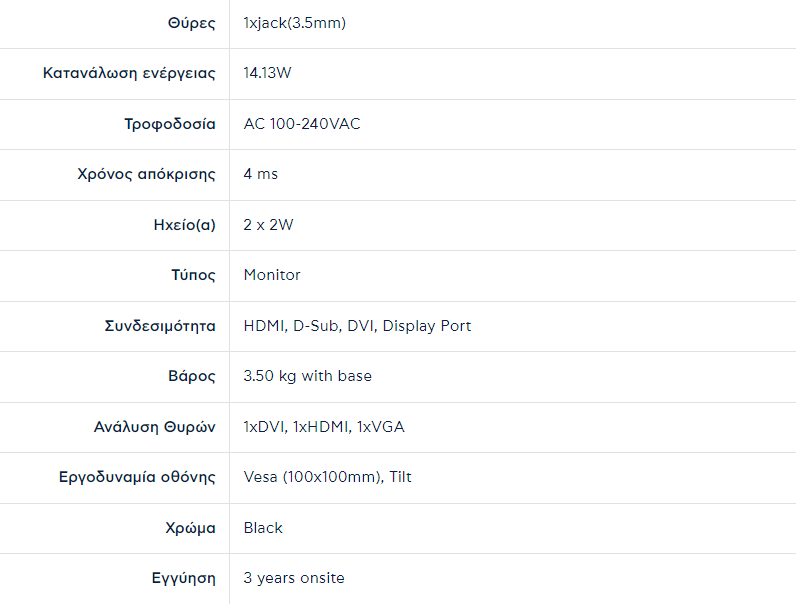The width and height of the screenshot is (796, 605).
Task: Click the Συνδεσιμότητα label
Action: [x=160, y=326]
